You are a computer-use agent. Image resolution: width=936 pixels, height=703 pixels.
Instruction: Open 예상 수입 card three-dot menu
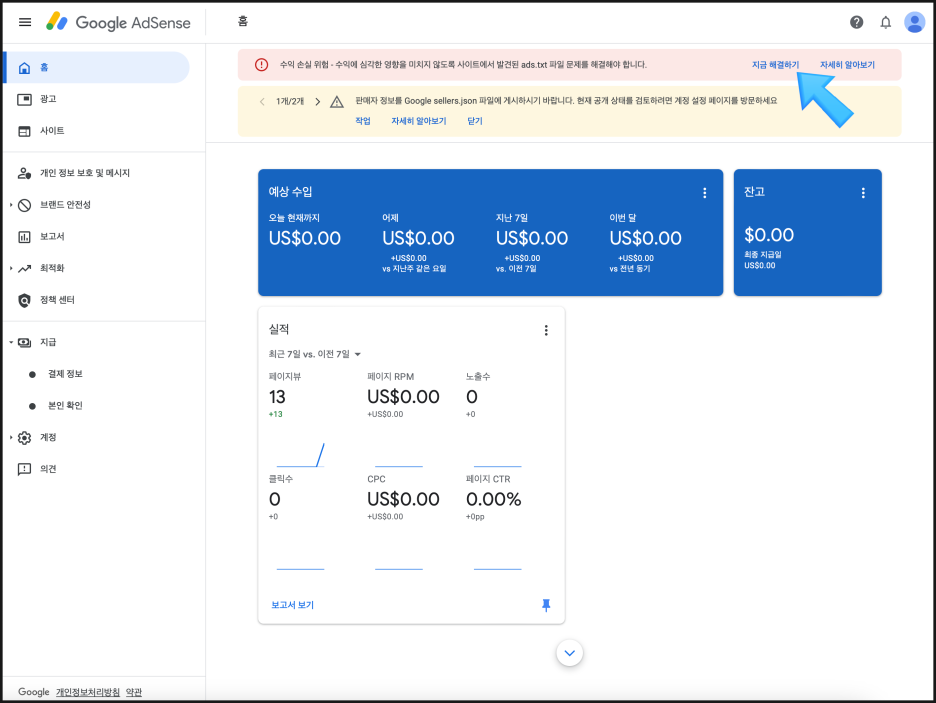(x=704, y=193)
